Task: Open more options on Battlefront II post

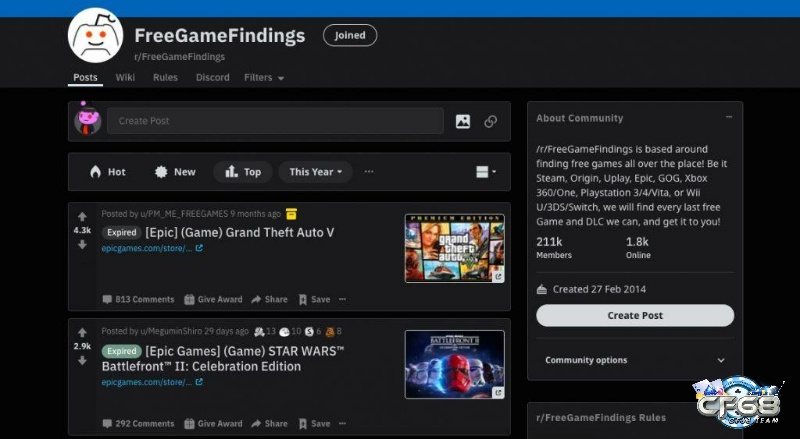Action: [x=342, y=423]
